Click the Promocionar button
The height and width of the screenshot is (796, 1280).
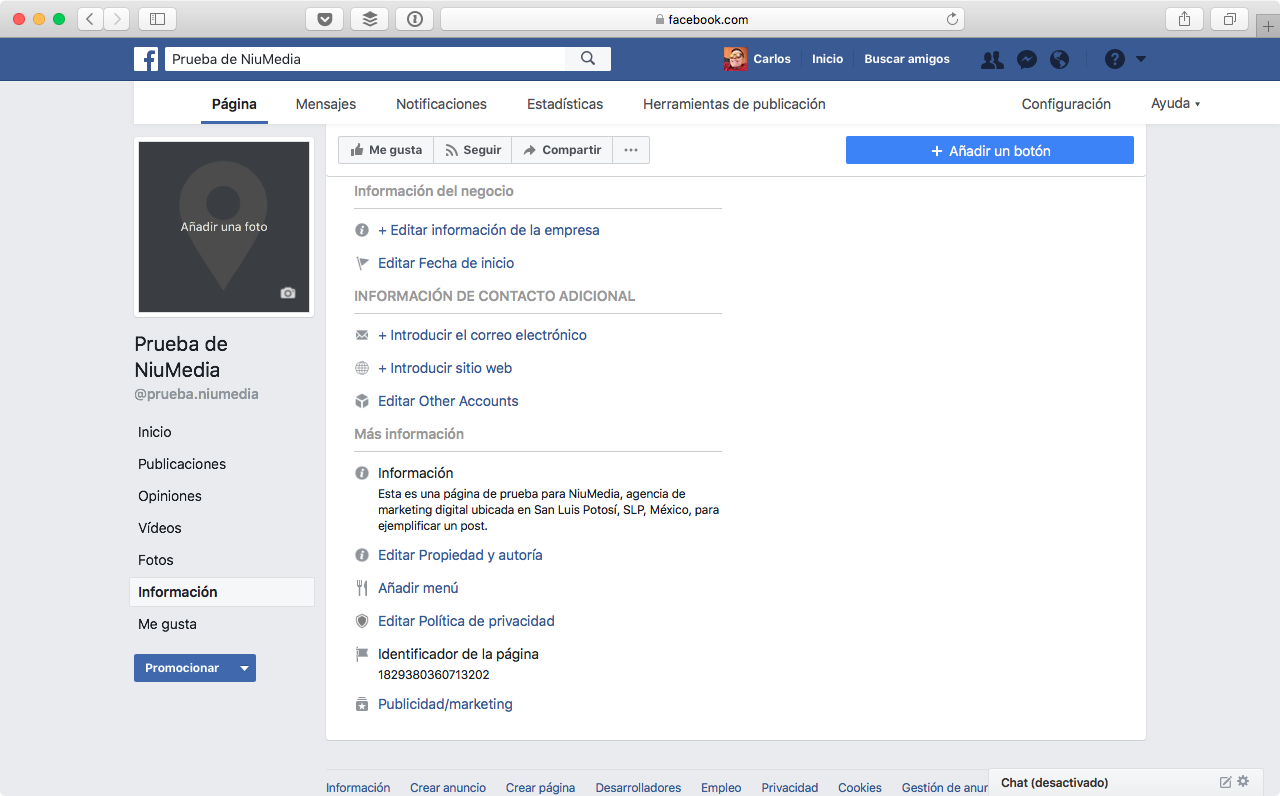182,668
